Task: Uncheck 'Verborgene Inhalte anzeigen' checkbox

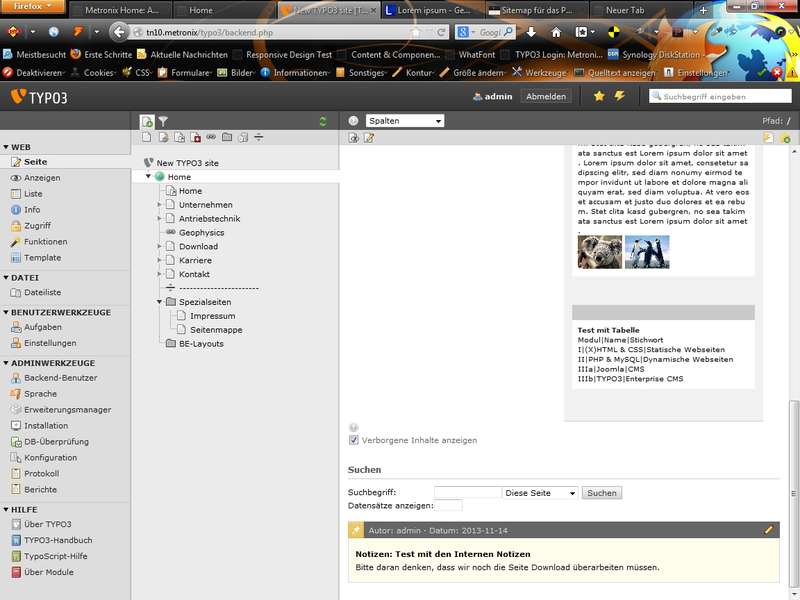Action: coord(354,440)
